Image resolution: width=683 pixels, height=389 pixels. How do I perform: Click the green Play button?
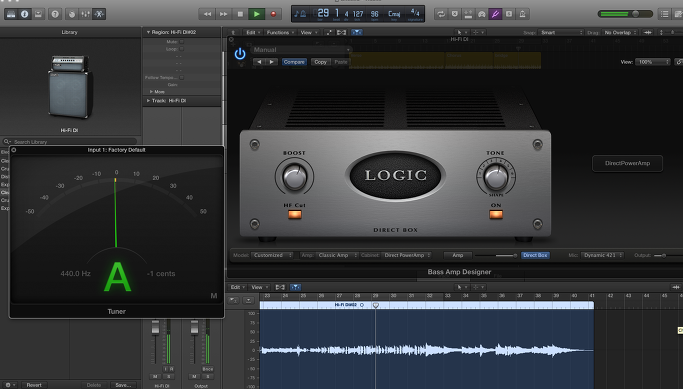[x=257, y=14]
